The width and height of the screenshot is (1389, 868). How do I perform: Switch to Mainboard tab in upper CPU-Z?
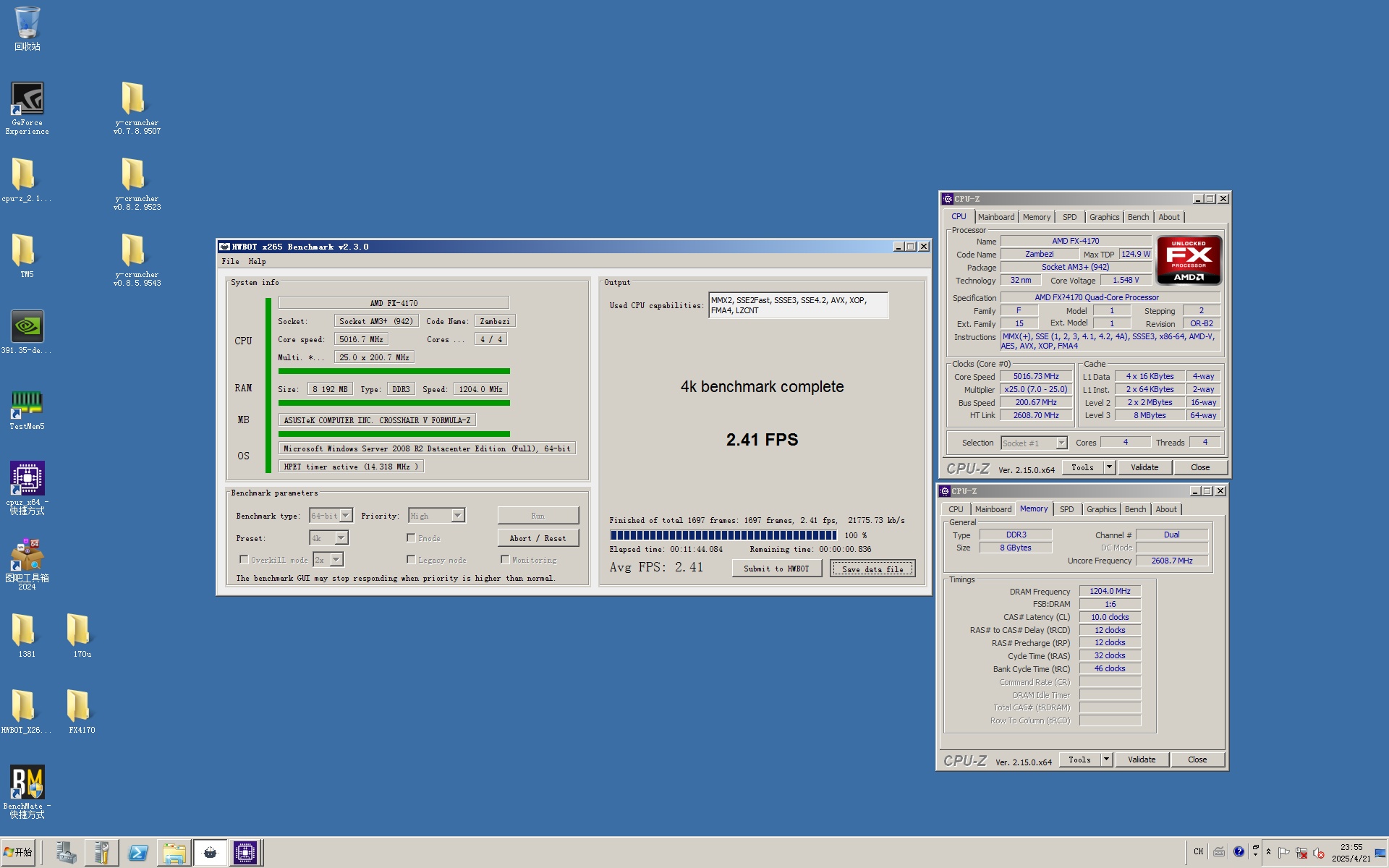[x=996, y=217]
